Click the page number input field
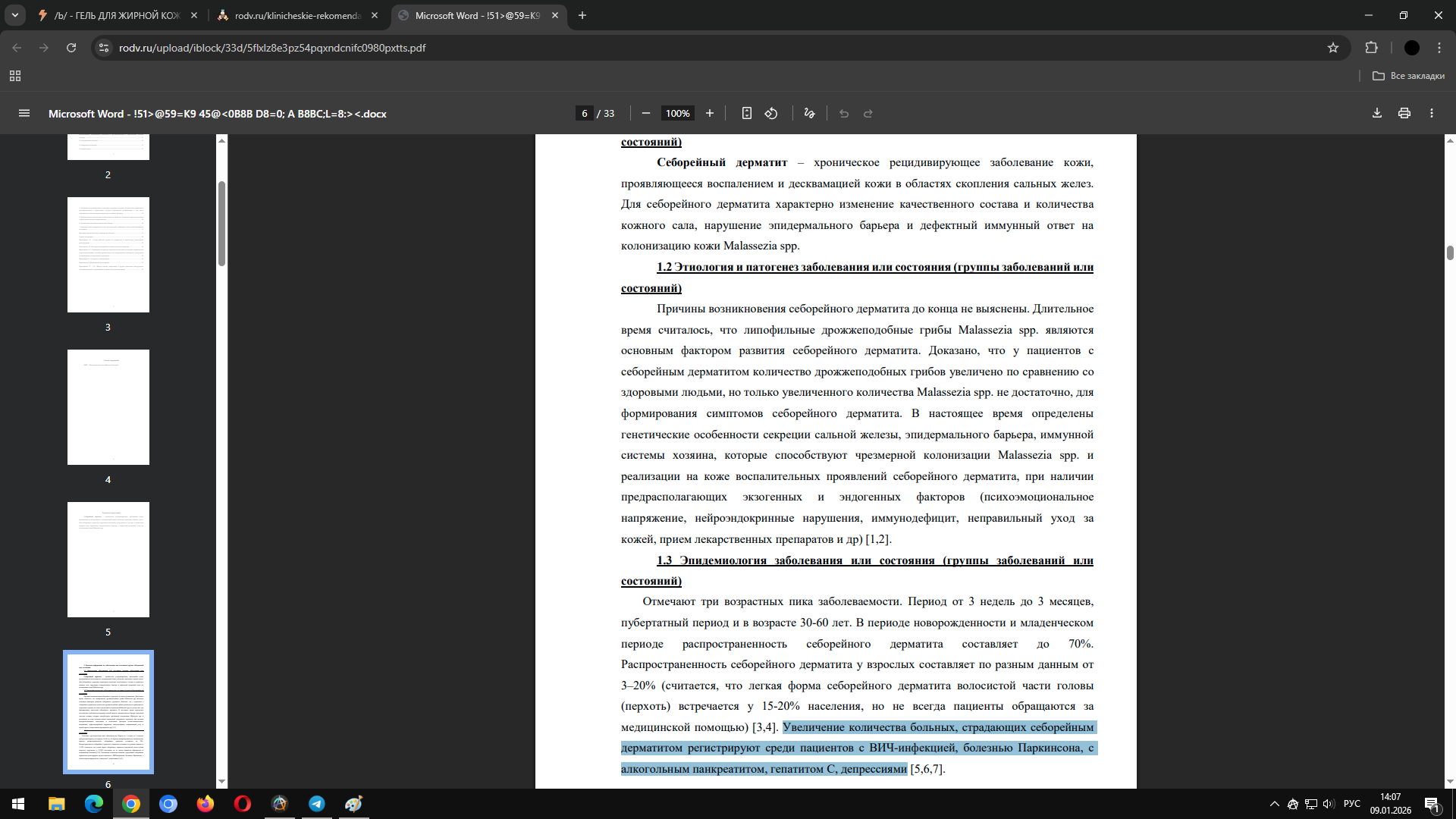 (584, 114)
